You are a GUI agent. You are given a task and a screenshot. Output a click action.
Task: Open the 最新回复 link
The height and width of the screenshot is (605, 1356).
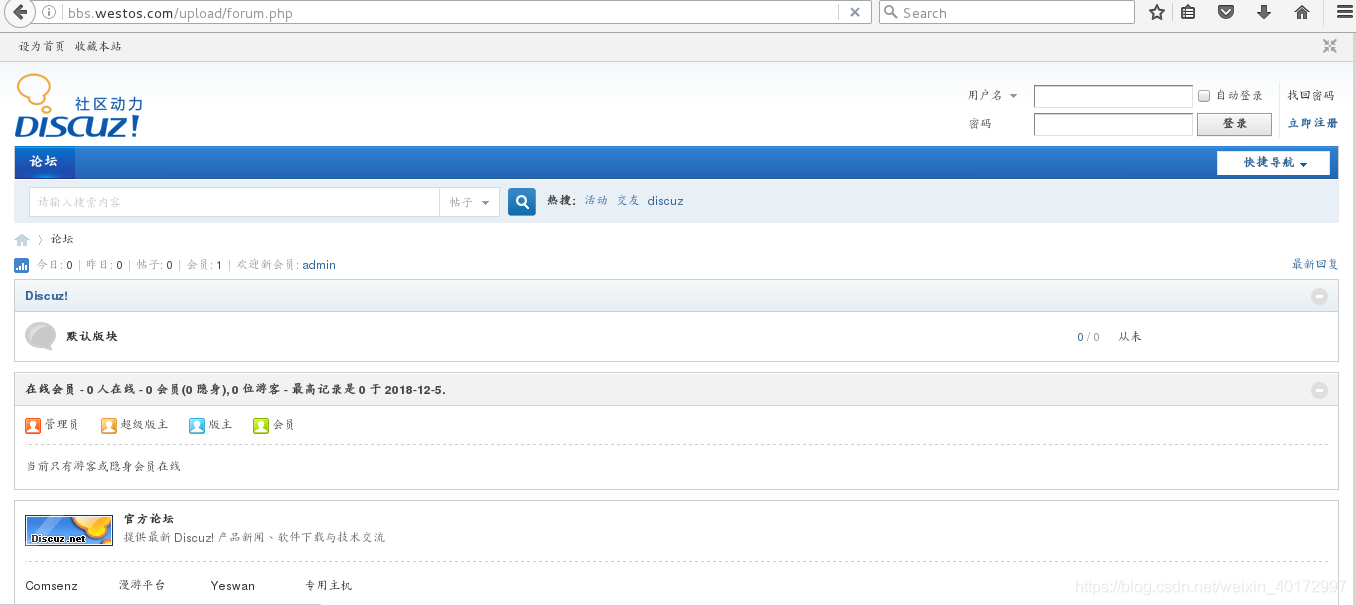(1315, 265)
